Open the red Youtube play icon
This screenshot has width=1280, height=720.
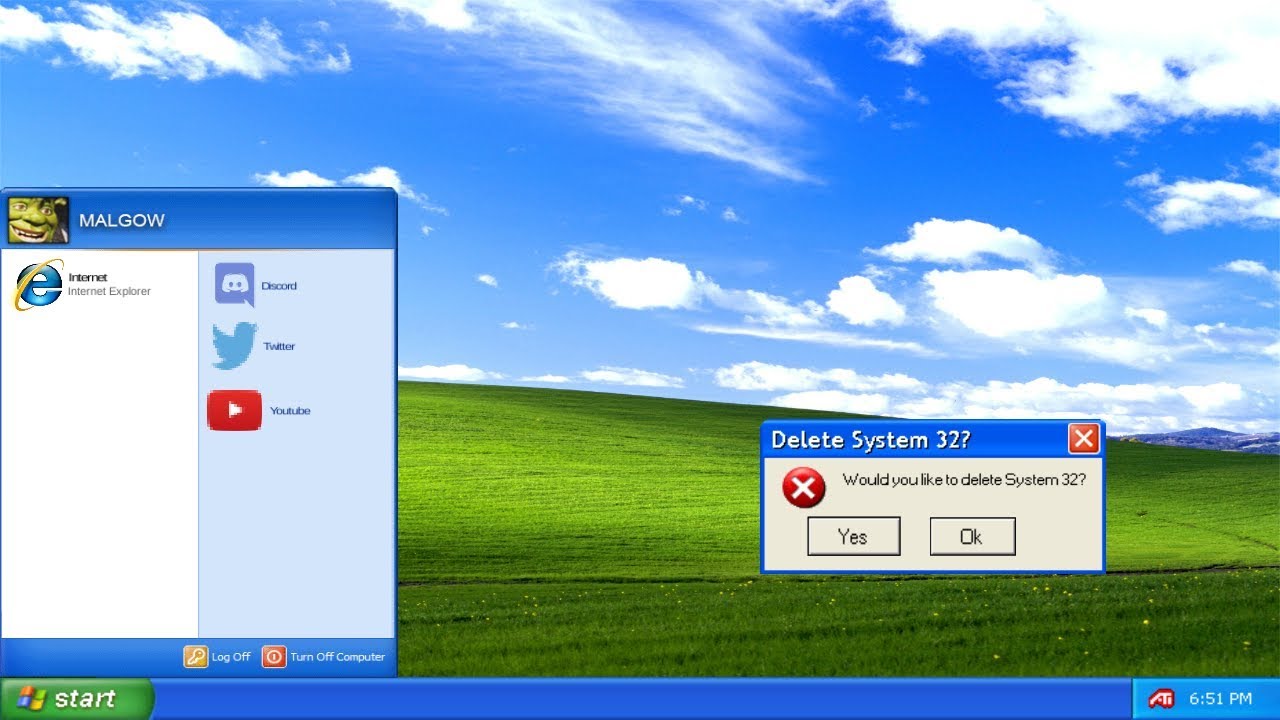[234, 410]
